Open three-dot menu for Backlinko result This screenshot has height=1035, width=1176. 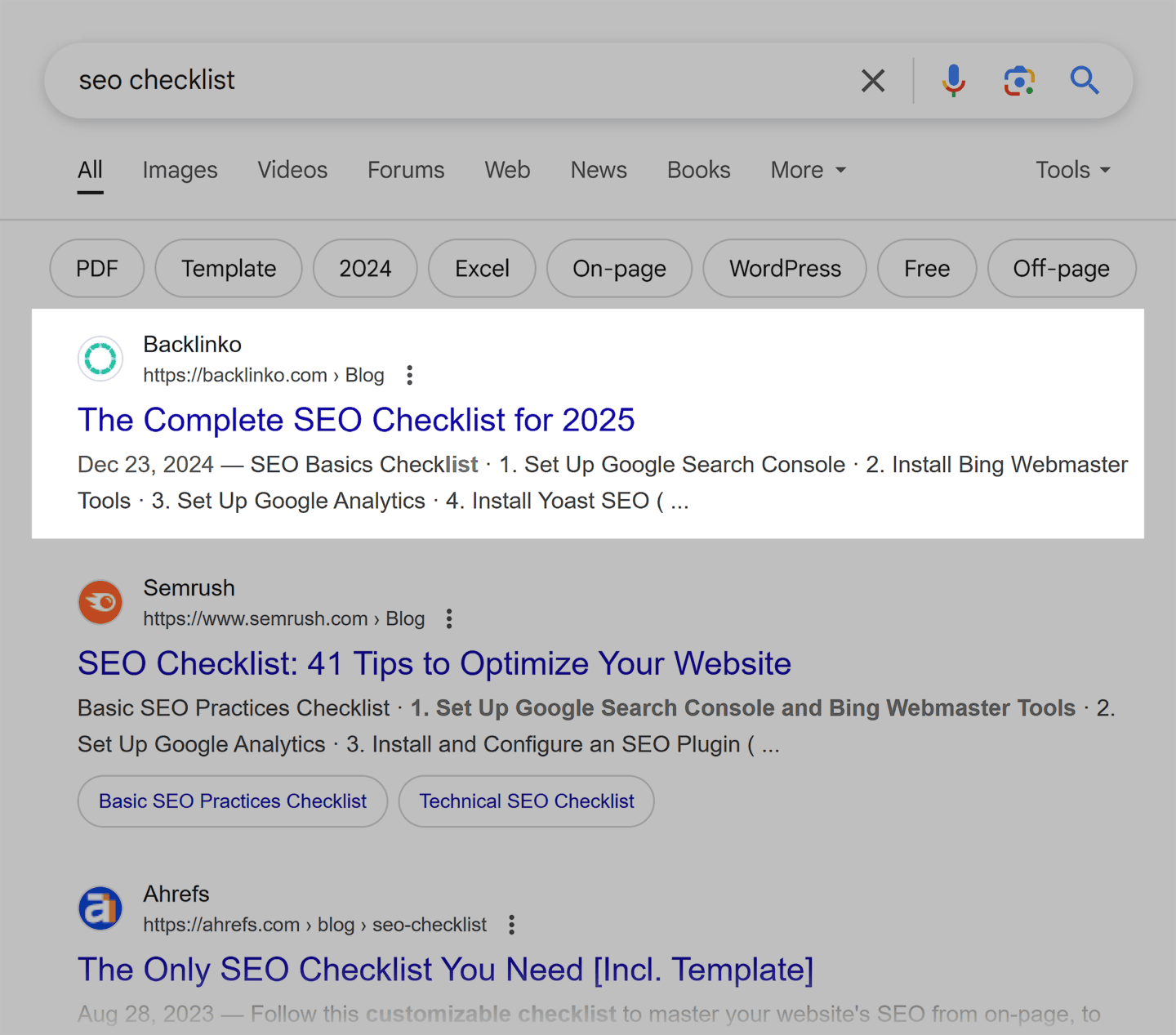[410, 376]
